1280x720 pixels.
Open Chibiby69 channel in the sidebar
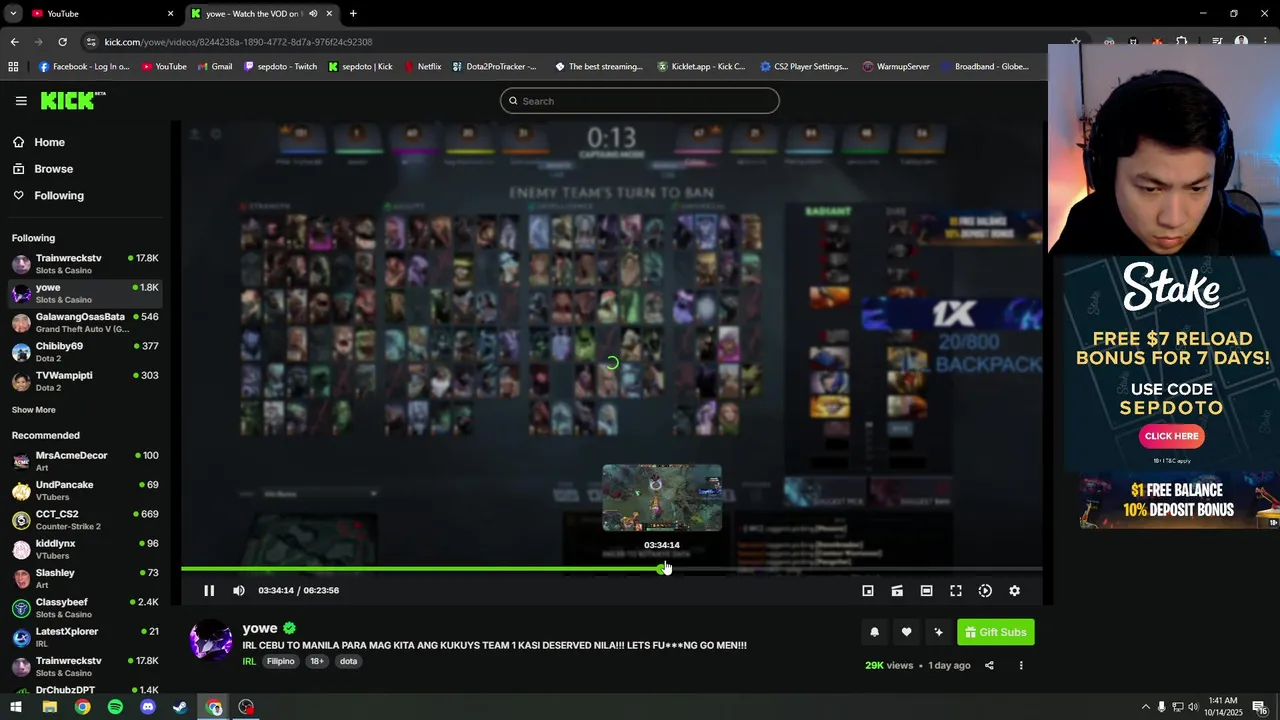coord(87,351)
